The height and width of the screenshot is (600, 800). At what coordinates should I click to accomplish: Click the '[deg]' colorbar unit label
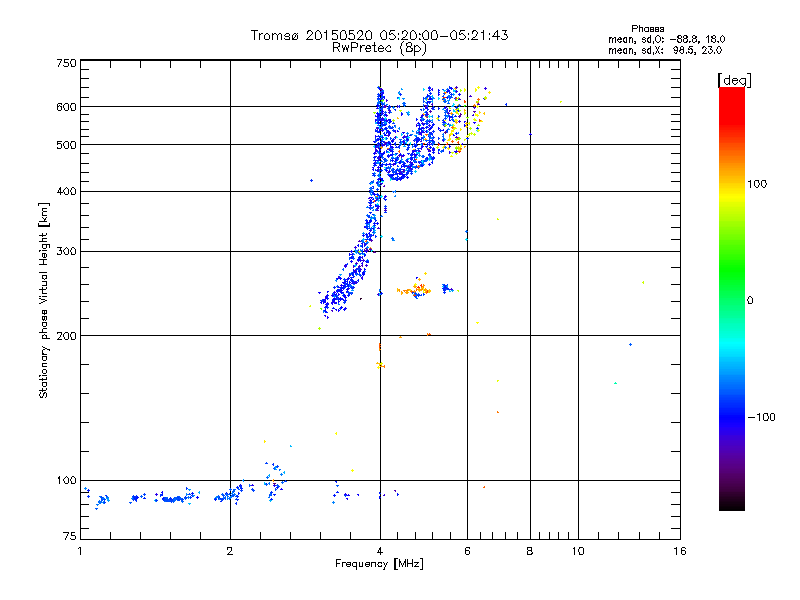734,80
